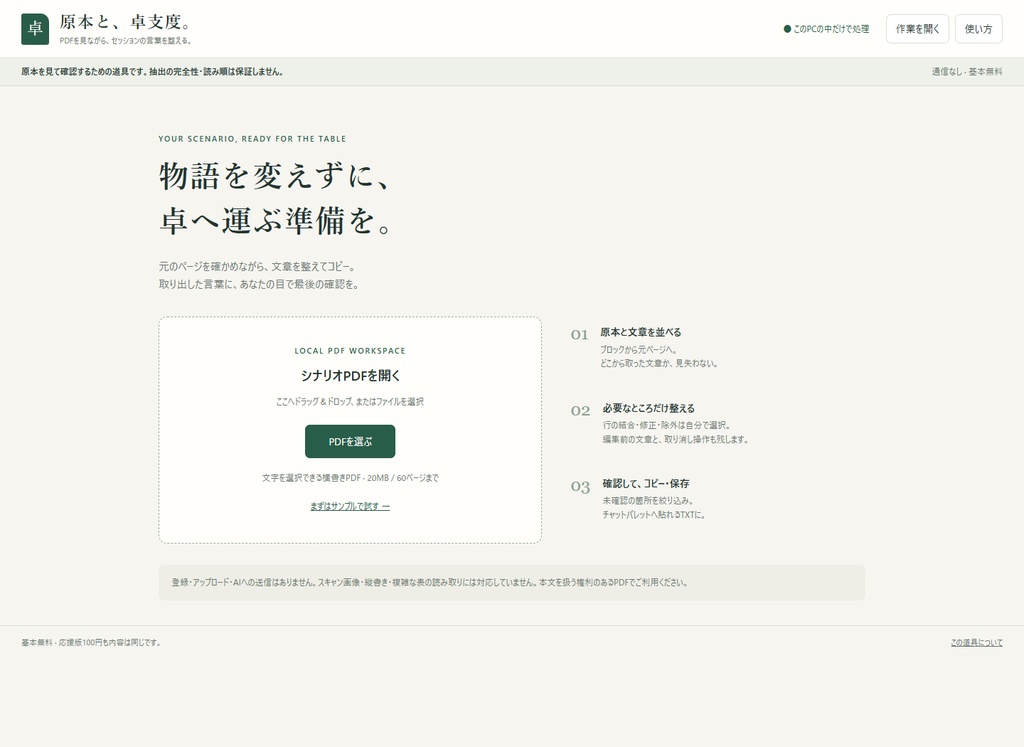This screenshot has height=747, width=1024.
Task: Click the green 卓 logo icon
Action: [x=35, y=29]
